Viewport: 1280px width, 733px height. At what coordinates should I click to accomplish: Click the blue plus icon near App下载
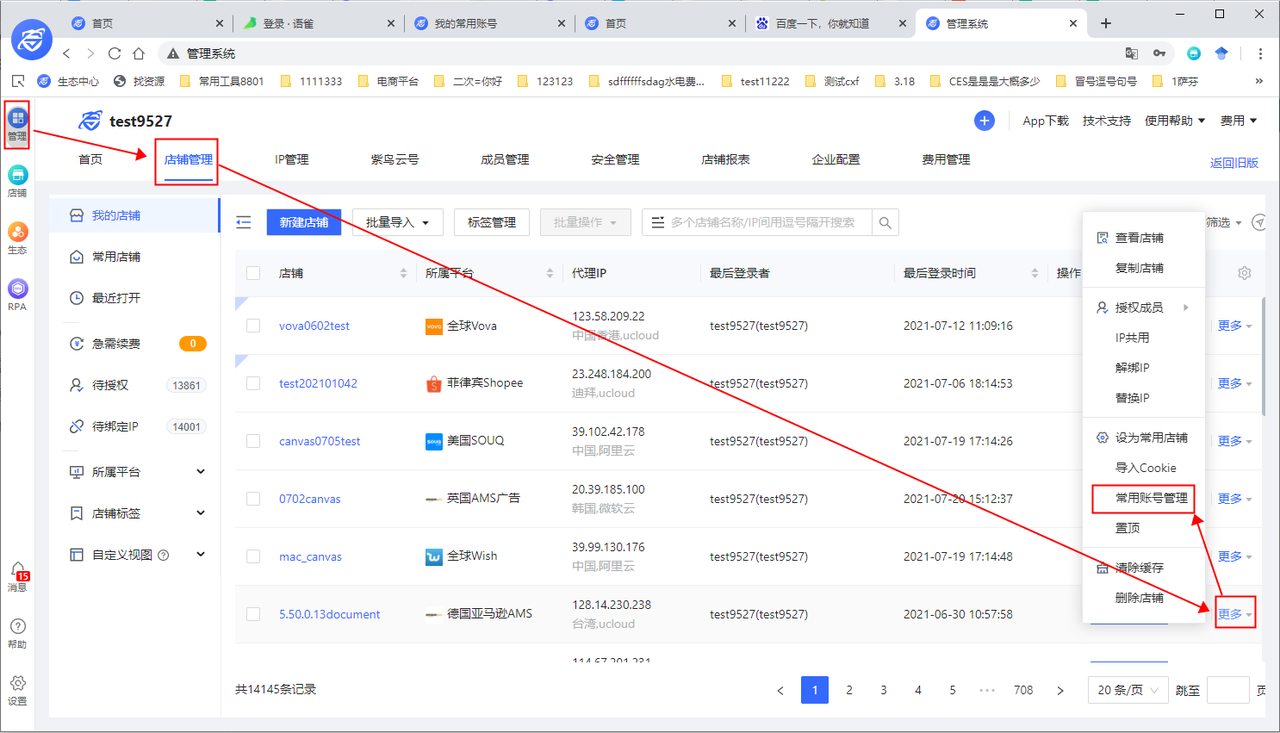(x=984, y=120)
